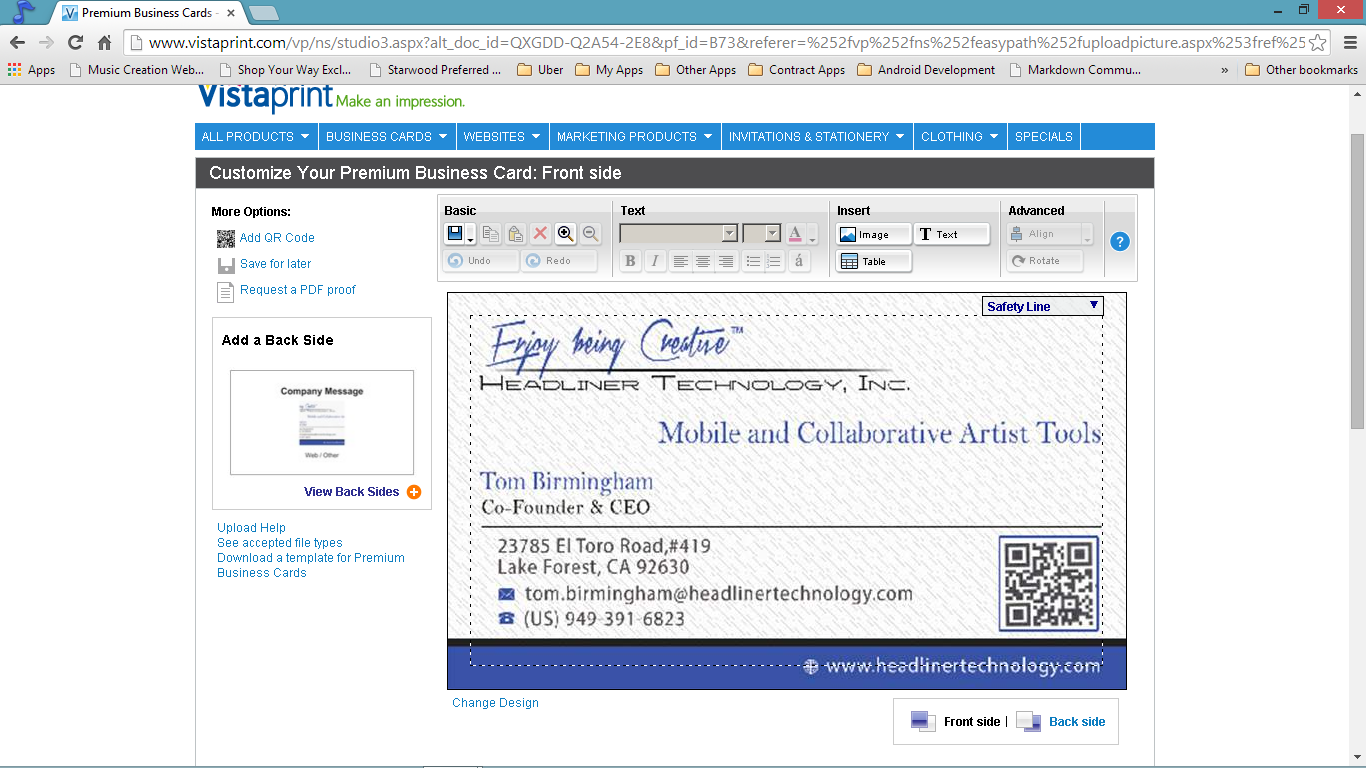Click the Copy icon in Basic toolbar
Screen dimensions: 1366x768
(491, 234)
